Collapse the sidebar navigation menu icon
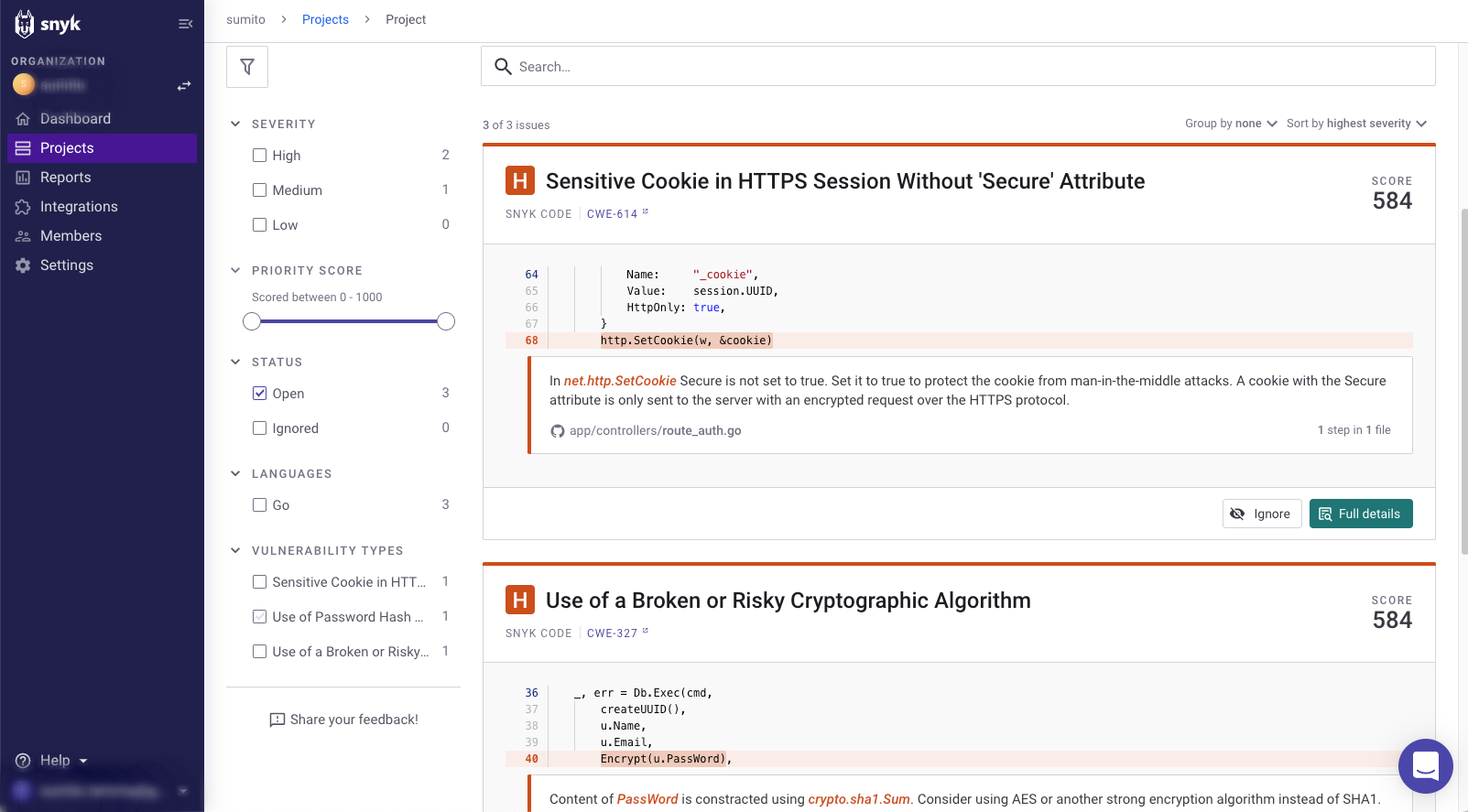Screen dimensions: 1468x812 click(x=185, y=24)
